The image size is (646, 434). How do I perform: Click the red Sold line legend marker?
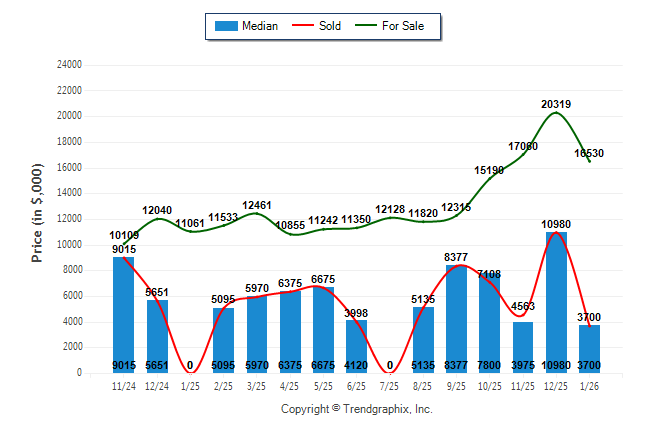(295, 26)
